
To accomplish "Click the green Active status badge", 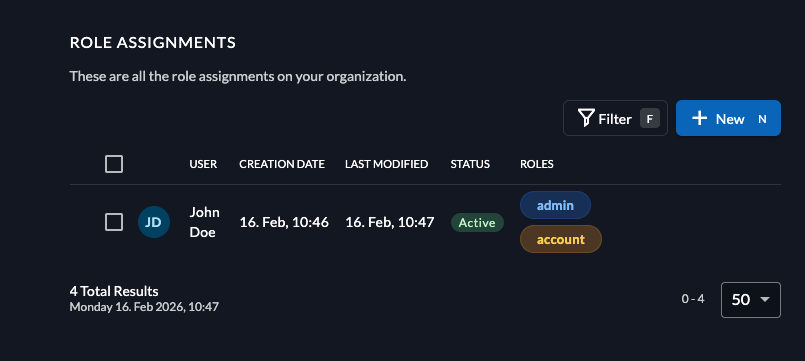I will (477, 222).
